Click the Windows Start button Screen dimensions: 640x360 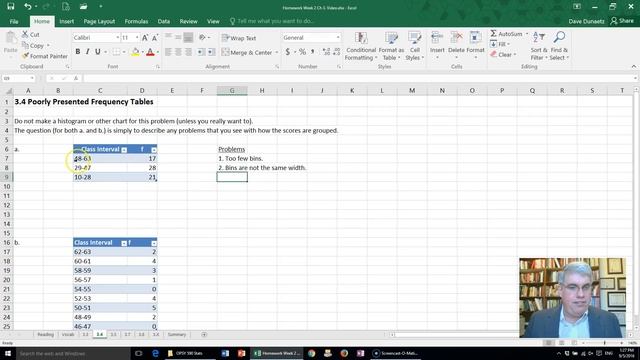[7, 353]
